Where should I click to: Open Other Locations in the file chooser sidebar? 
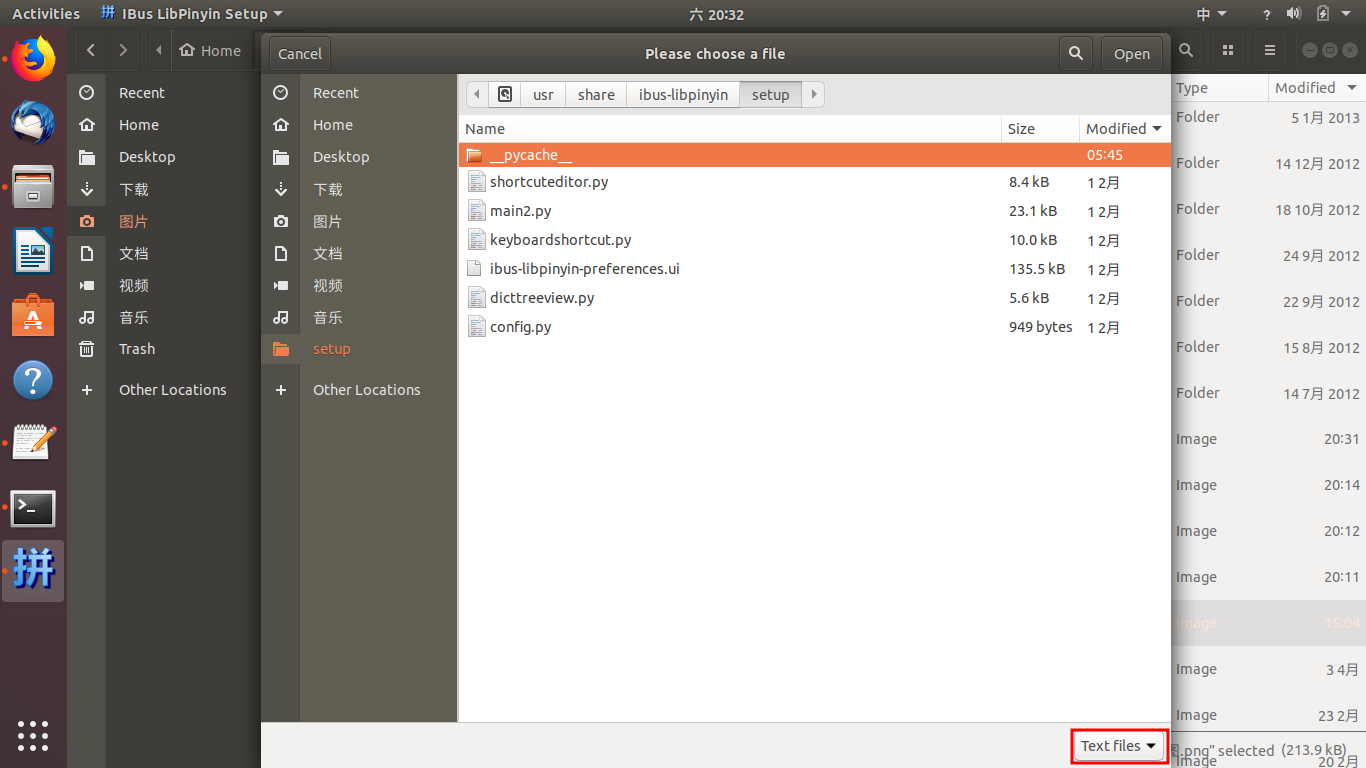[x=358, y=390]
